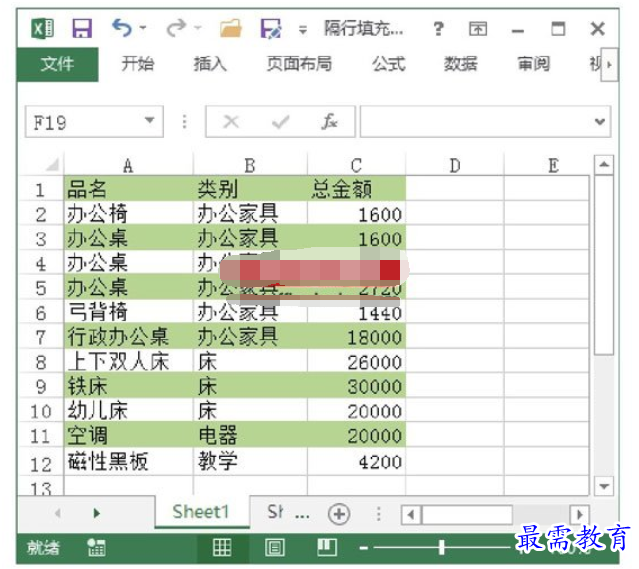Select cell containing 磁性黑板
Screen dimensions: 639x569
tap(128, 462)
